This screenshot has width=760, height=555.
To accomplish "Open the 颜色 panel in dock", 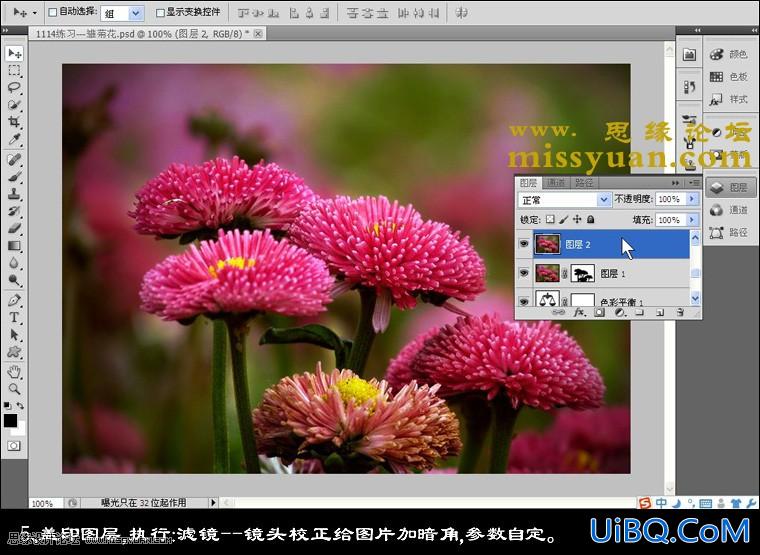I will (x=728, y=54).
